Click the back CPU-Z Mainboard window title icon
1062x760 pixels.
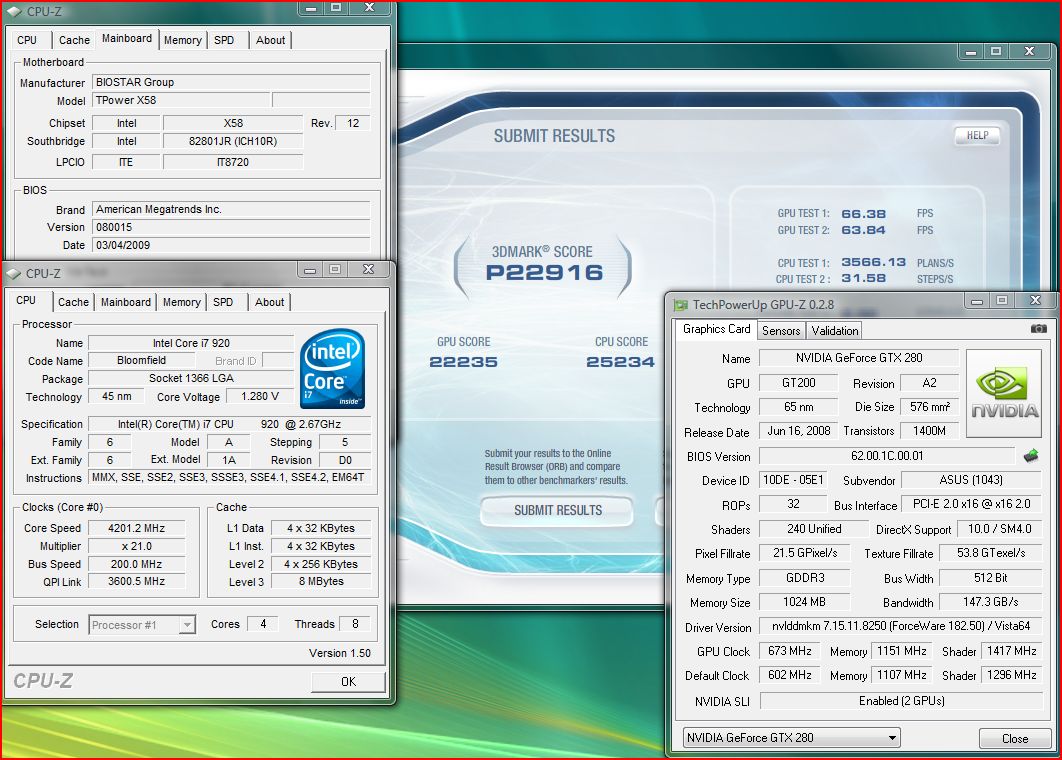coord(14,12)
